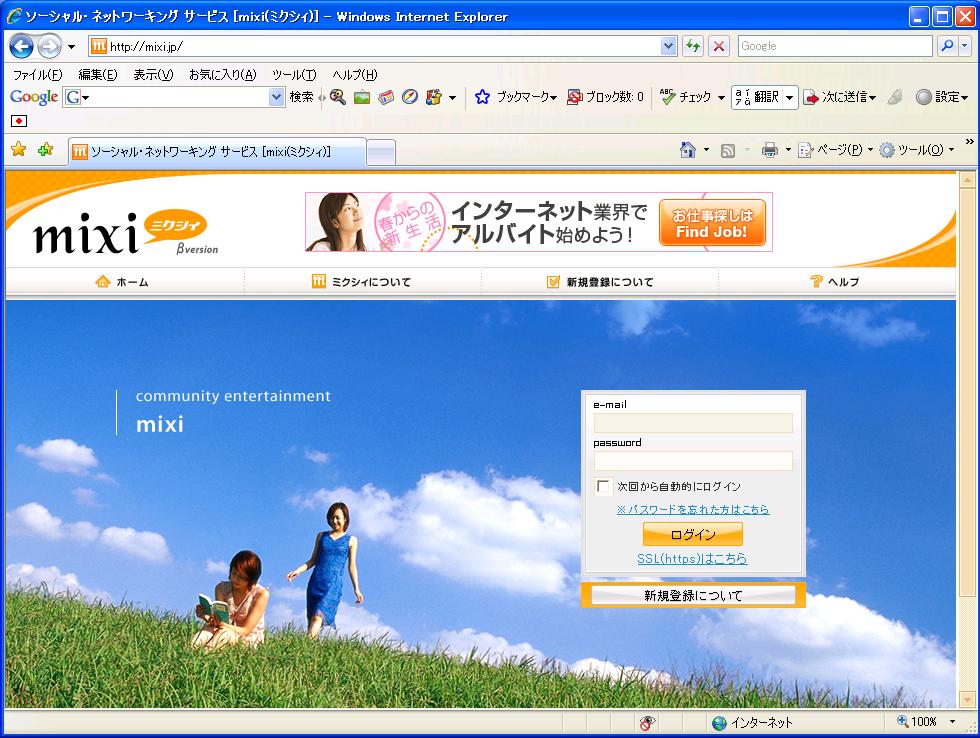Click the mixi favicon in the address bar
Screen dimensions: 980x738
click(99, 46)
